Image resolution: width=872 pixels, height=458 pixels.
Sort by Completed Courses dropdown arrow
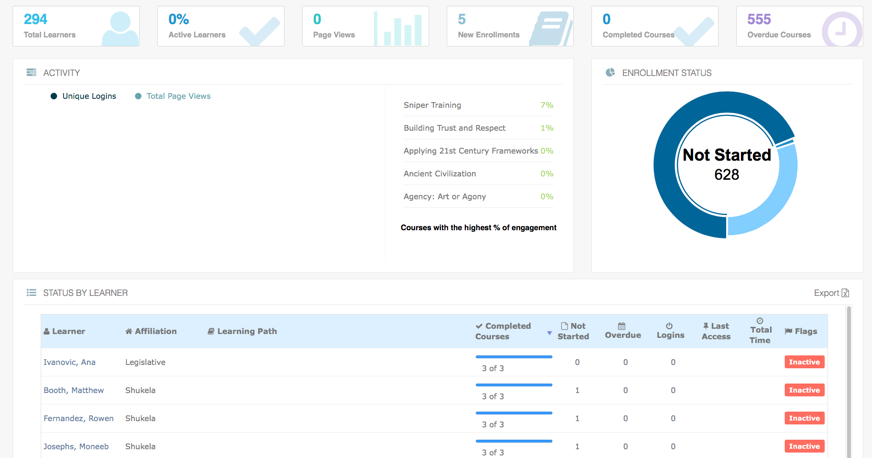pos(549,333)
